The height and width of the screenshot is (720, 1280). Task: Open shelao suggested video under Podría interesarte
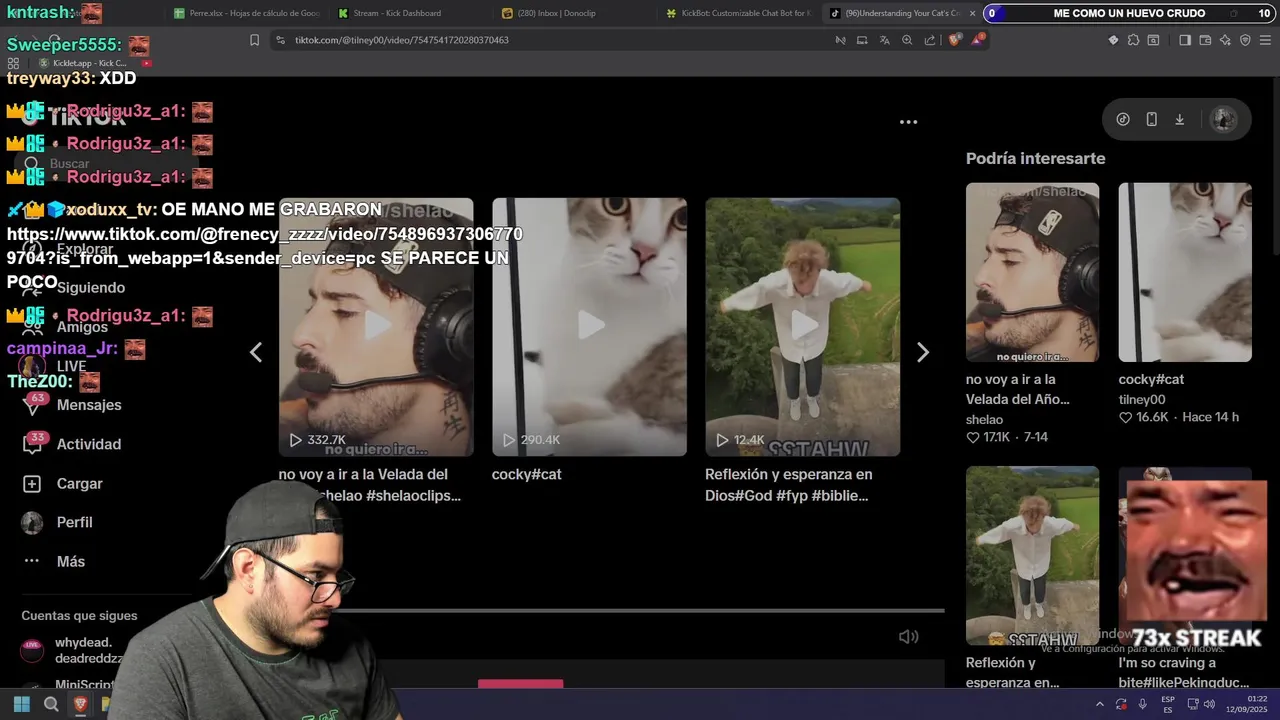[1032, 272]
